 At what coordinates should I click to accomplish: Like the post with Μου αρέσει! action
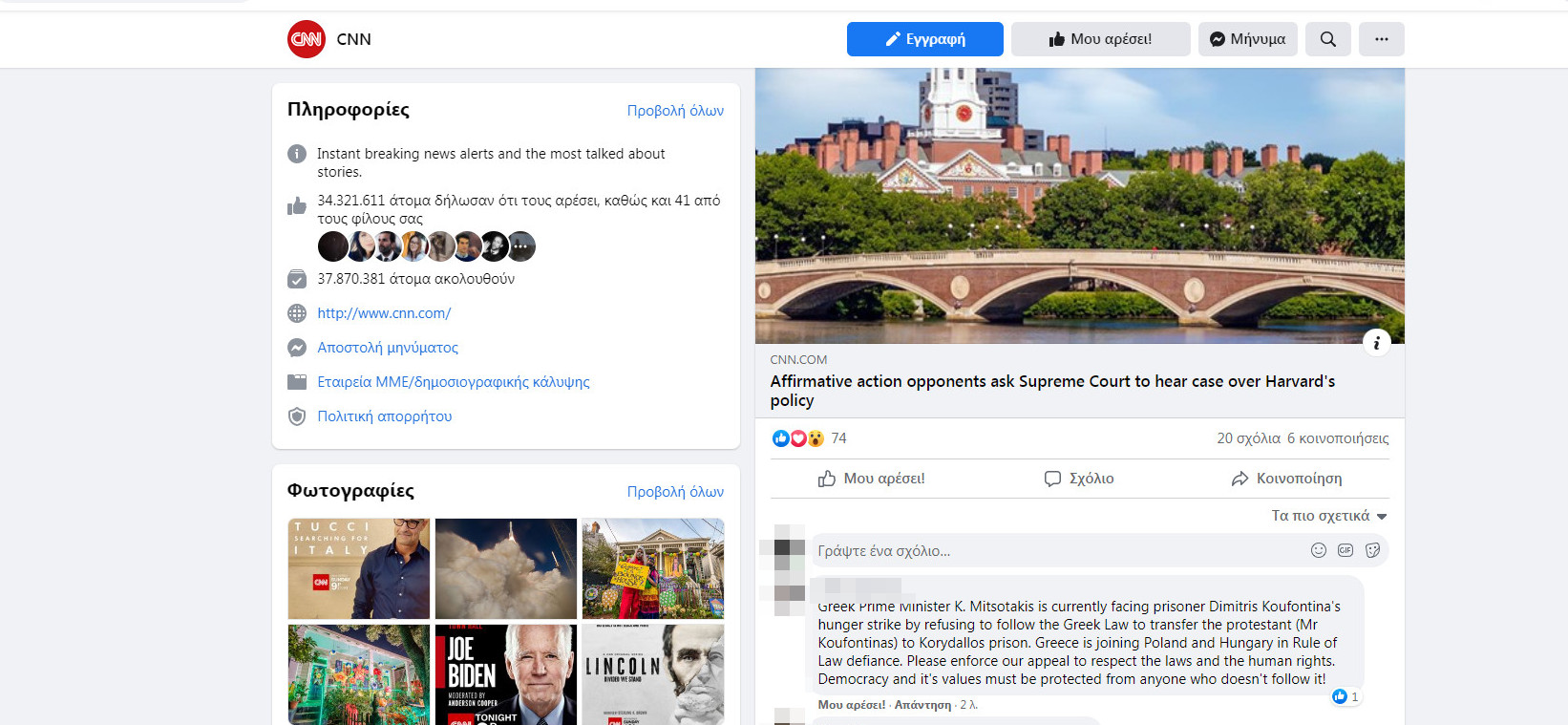point(872,479)
